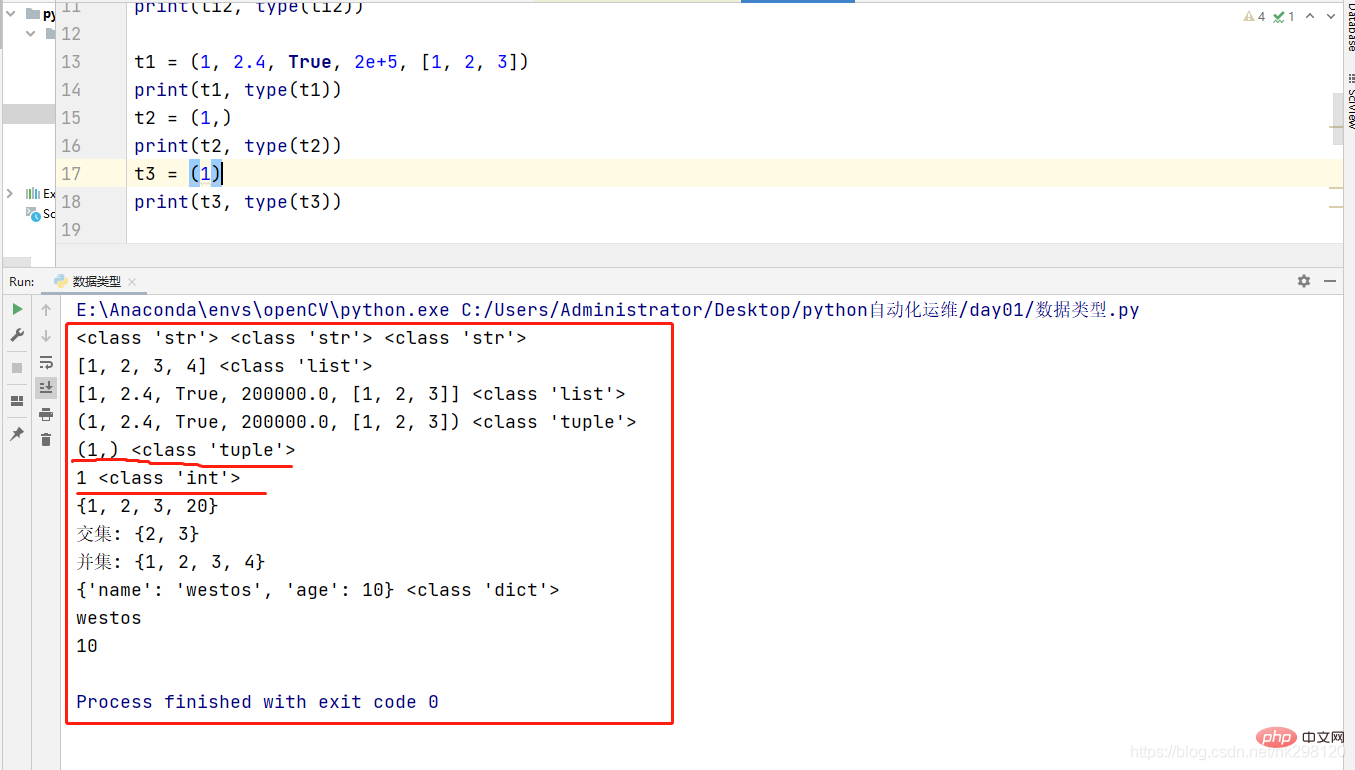Hide the Run tool window
Screen dimensions: 1355x770
click(x=1330, y=282)
